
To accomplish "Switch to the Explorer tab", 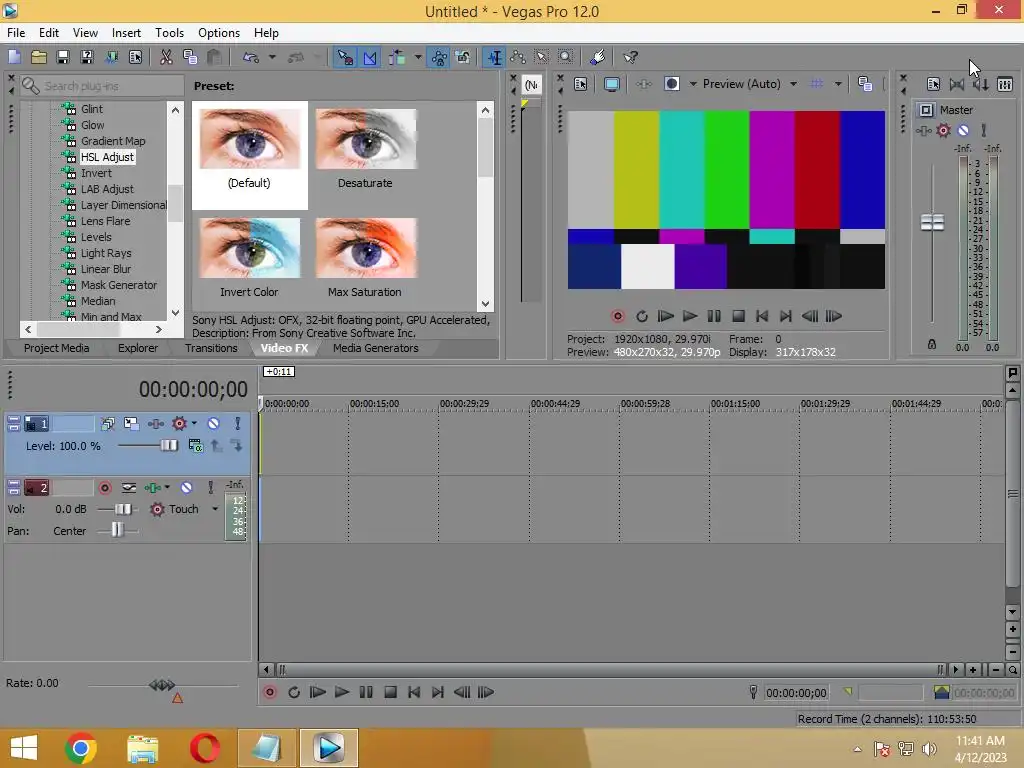I will point(138,348).
